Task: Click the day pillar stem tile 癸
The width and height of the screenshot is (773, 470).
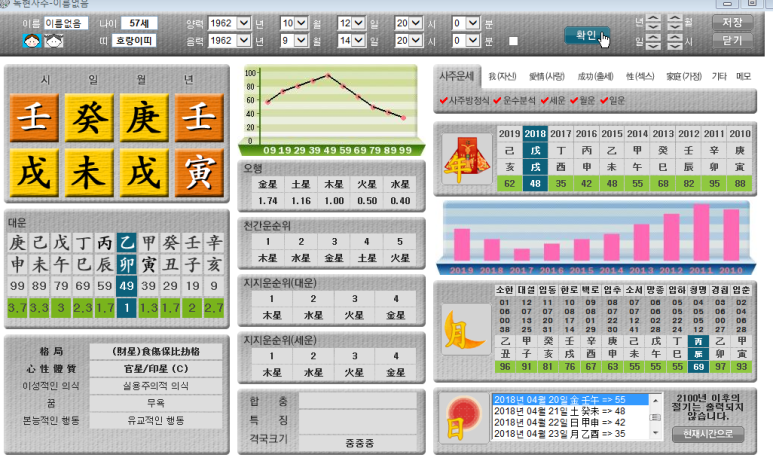Action: 89,118
